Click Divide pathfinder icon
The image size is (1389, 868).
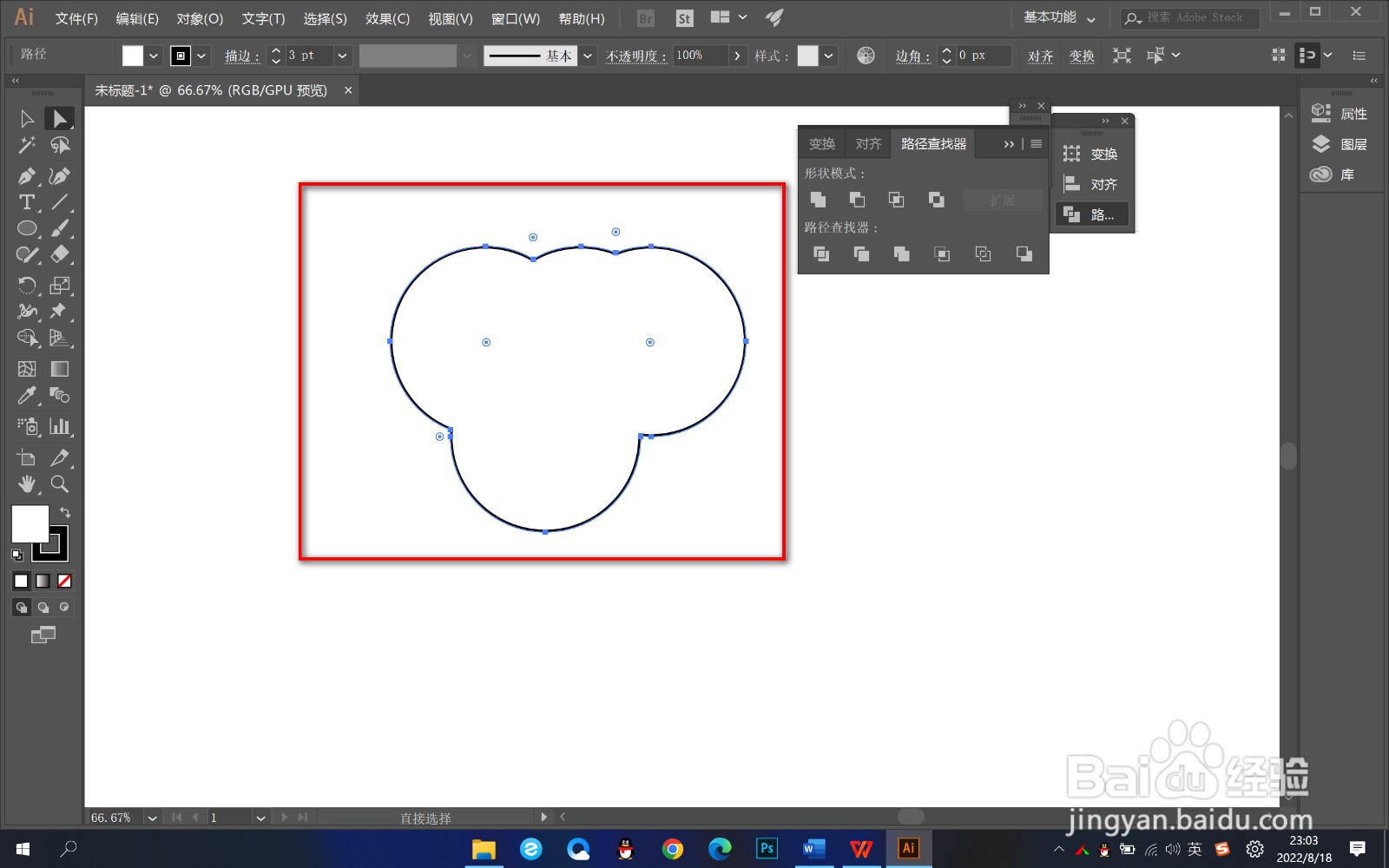coord(820,253)
